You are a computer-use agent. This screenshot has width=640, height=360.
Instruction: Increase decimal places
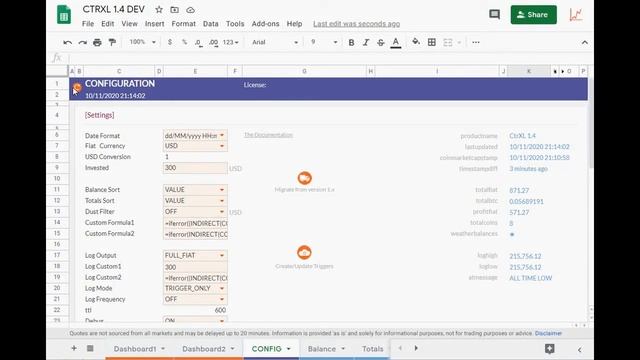click(213, 42)
